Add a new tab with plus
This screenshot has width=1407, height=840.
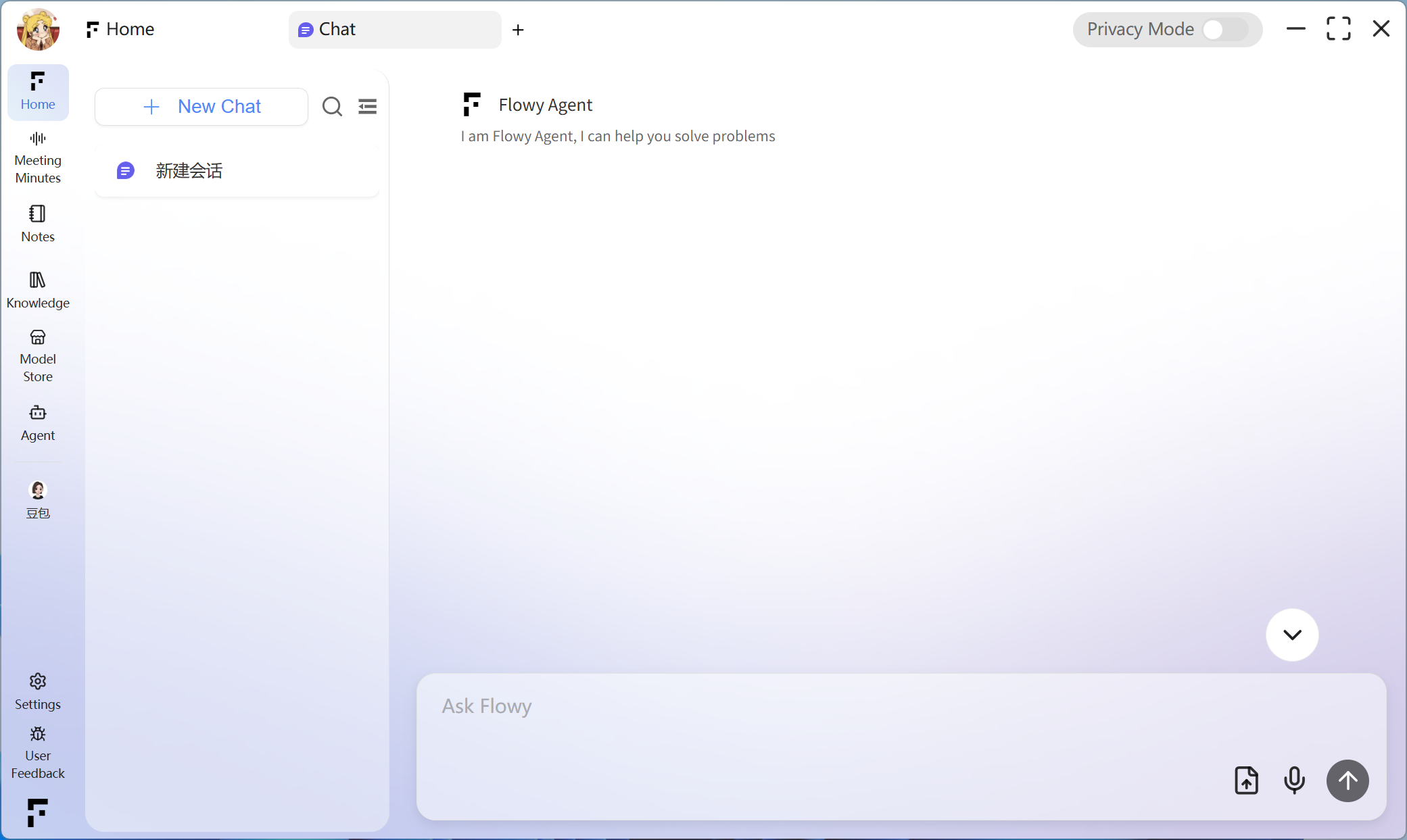pyautogui.click(x=518, y=30)
